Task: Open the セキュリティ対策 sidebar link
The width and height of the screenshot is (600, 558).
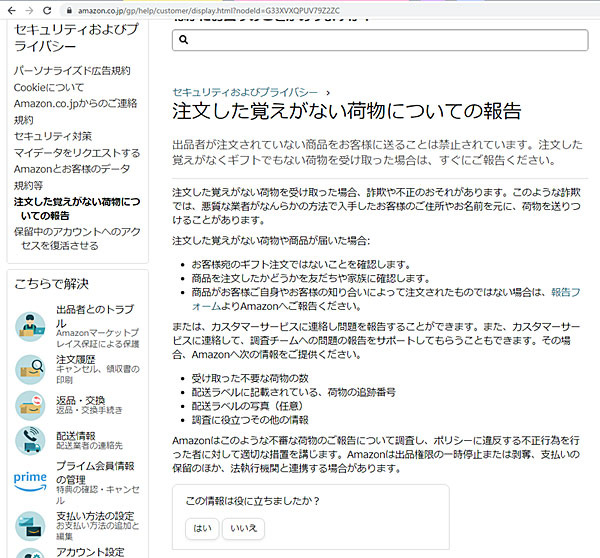Action: click(x=53, y=136)
